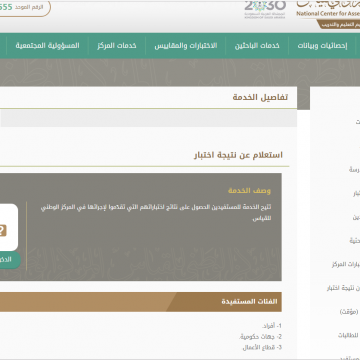The height and width of the screenshot is (360, 360).
Task: Open the المسؤولية المجتمعية menu
Action: (x=47, y=46)
